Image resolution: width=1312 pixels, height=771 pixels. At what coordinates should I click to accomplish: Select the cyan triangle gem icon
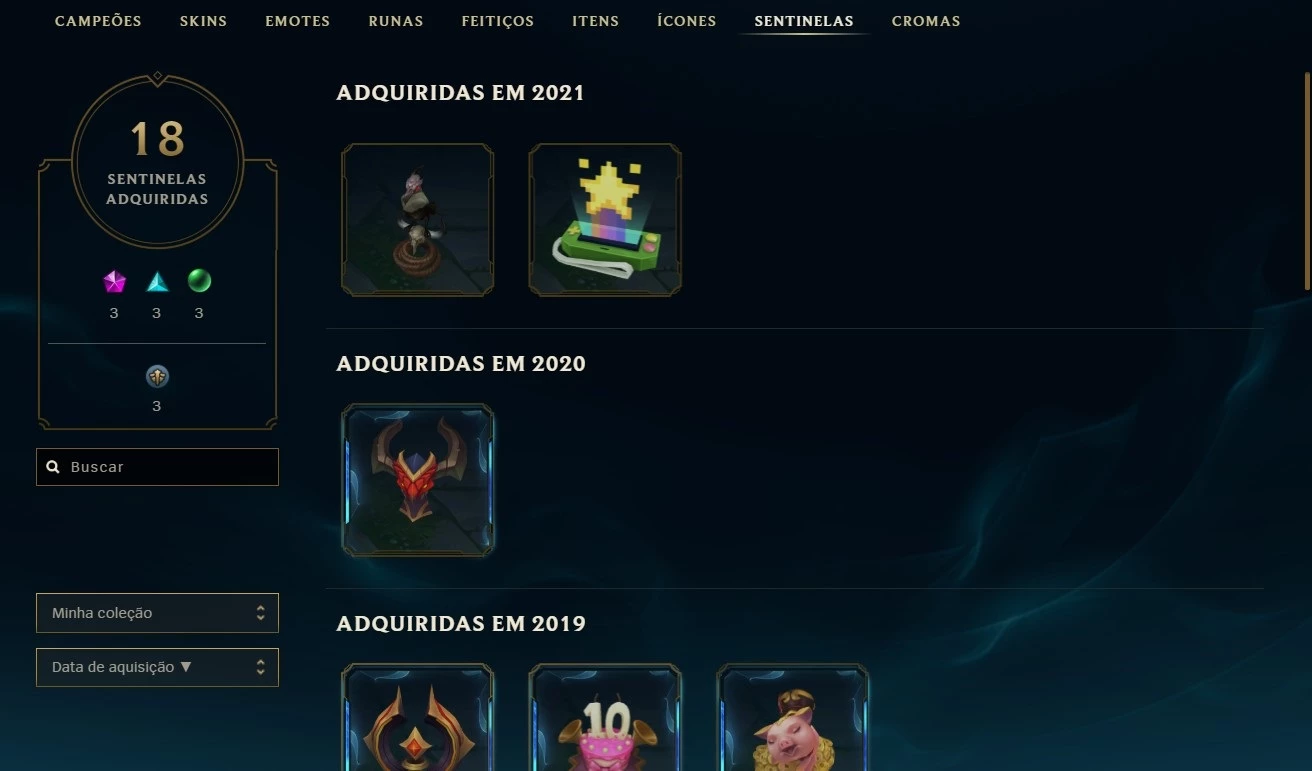click(x=157, y=282)
